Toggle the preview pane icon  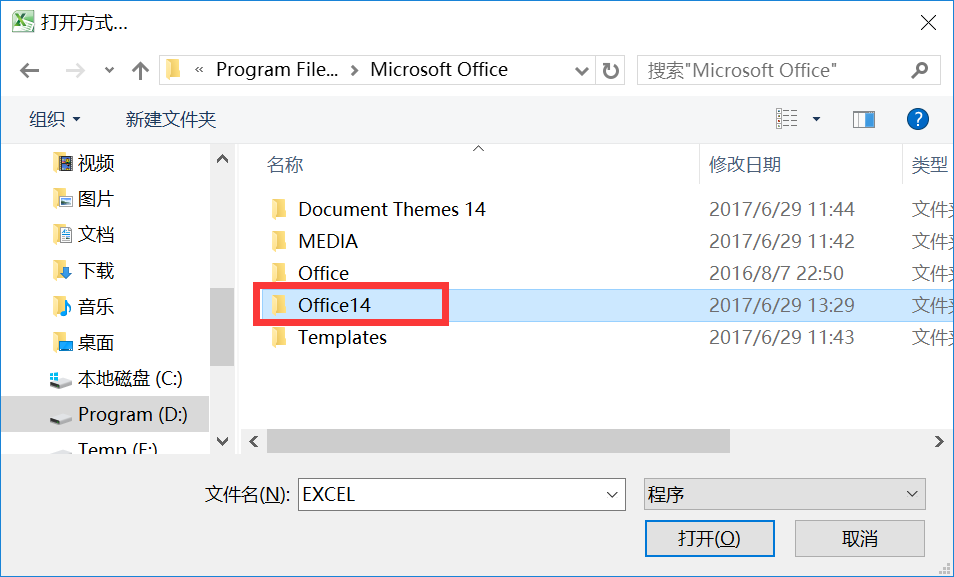(863, 119)
